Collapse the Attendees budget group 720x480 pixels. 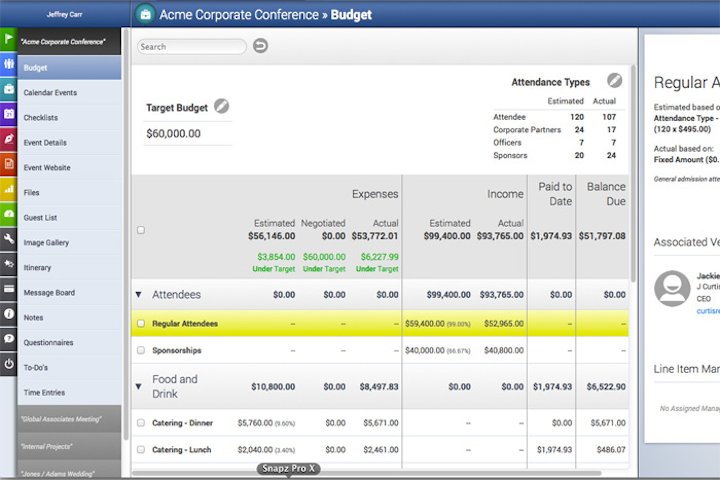[139, 295]
